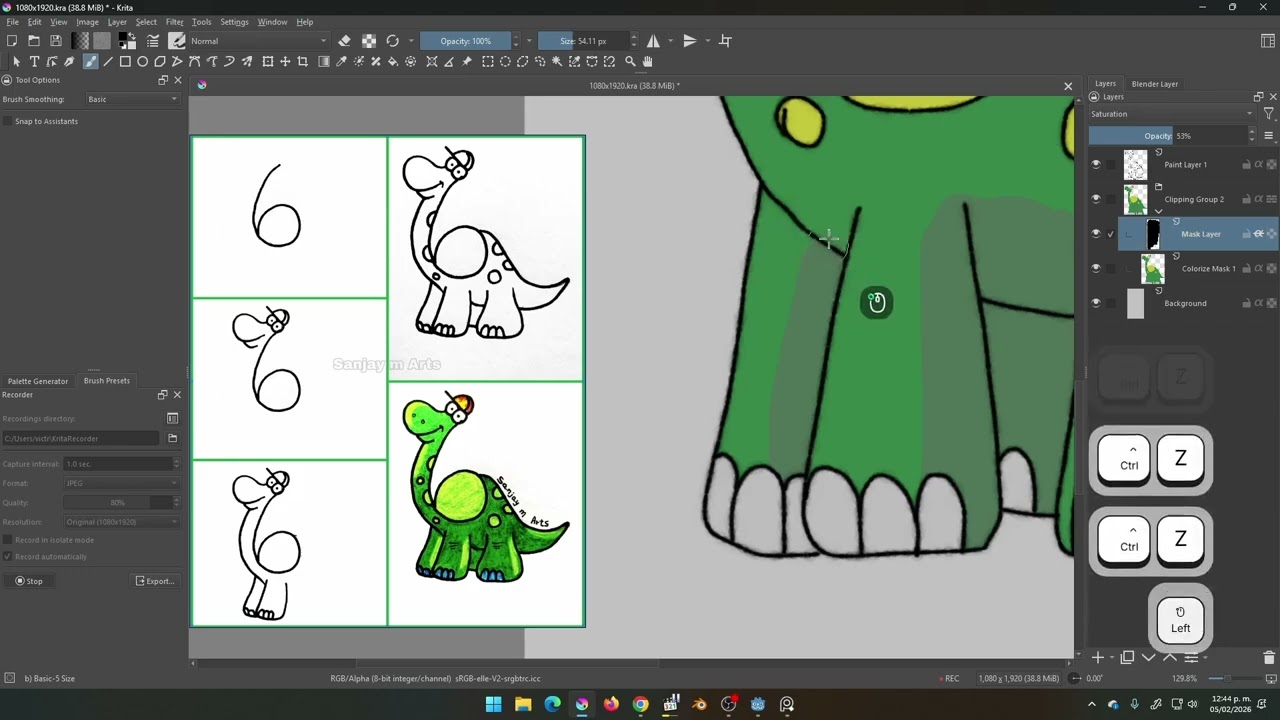Select the Pan tool
The height and width of the screenshot is (720, 1280).
(x=647, y=62)
